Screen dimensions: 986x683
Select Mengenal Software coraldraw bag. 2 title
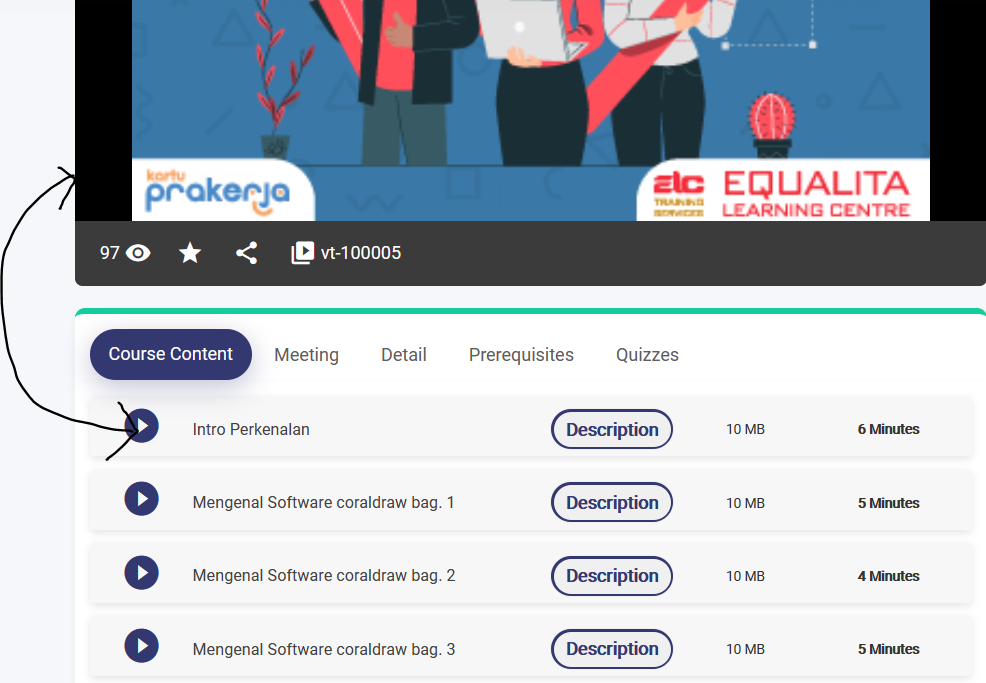tap(323, 575)
